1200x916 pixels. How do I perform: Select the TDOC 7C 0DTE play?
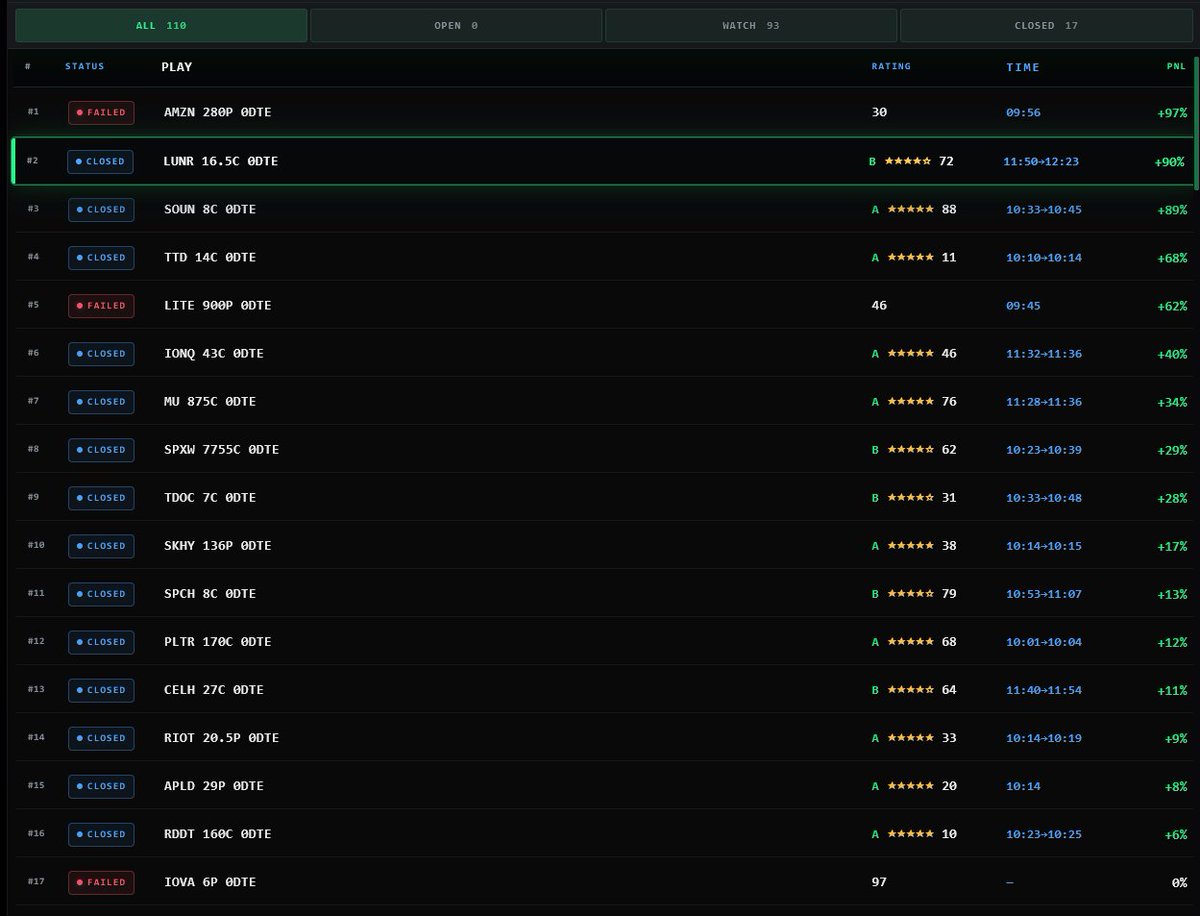(210, 497)
